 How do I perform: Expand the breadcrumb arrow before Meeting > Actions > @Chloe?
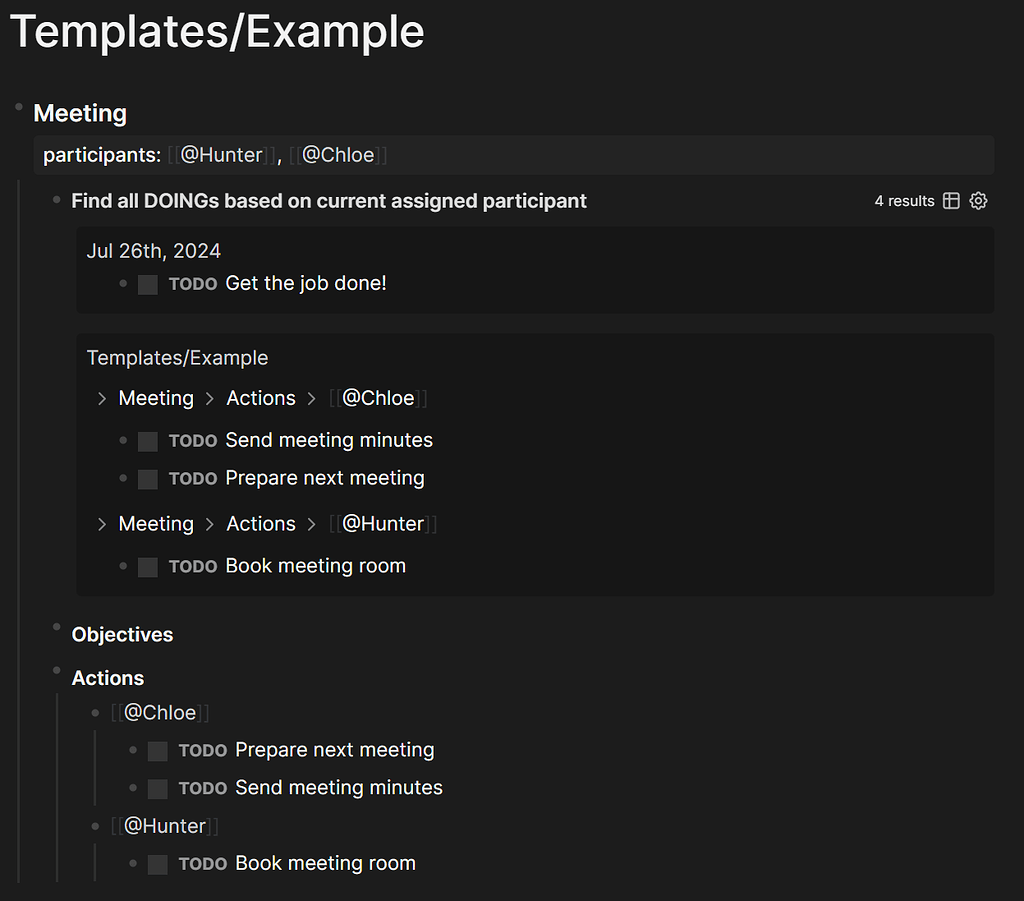click(x=101, y=399)
